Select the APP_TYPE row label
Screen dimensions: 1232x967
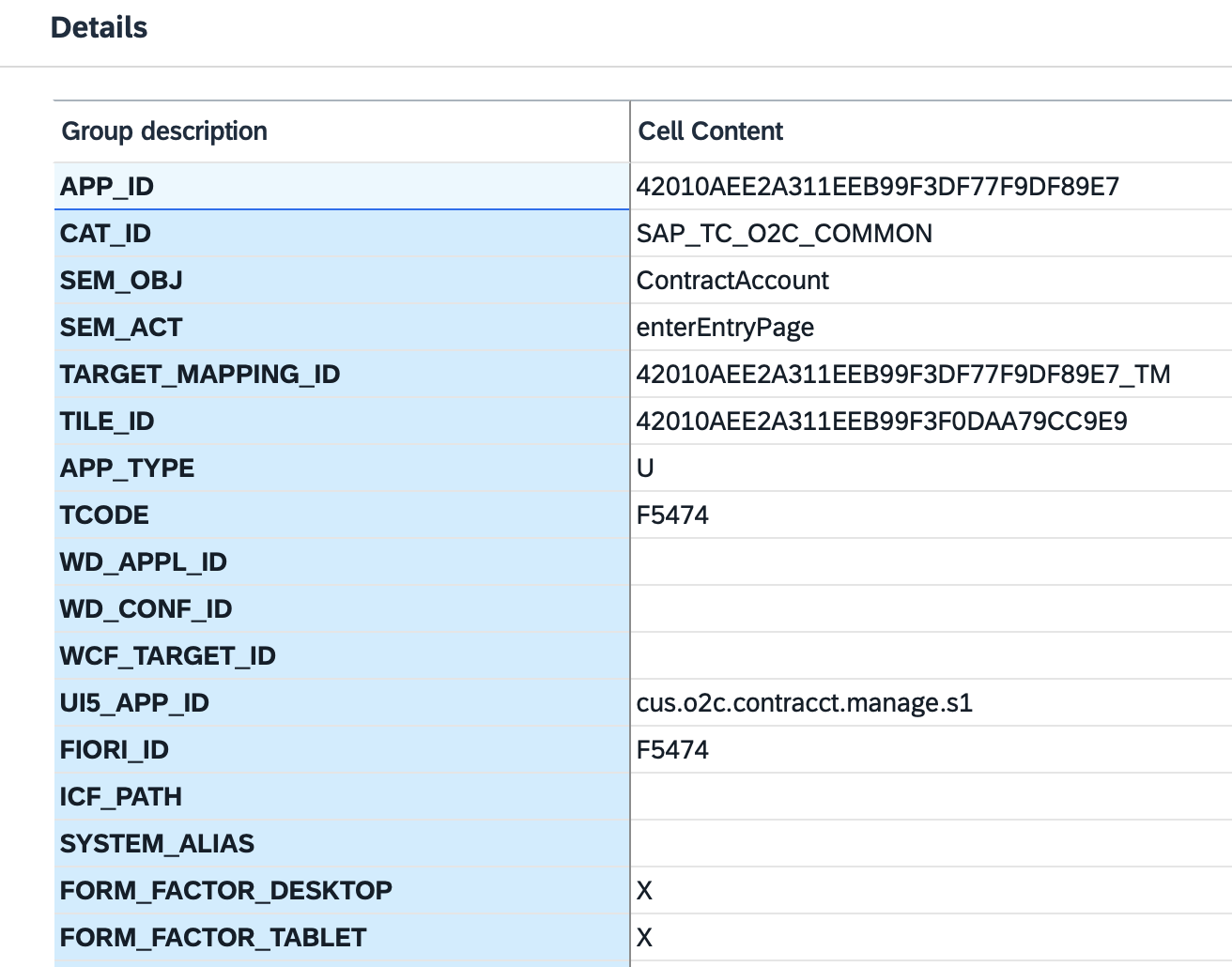click(x=342, y=468)
